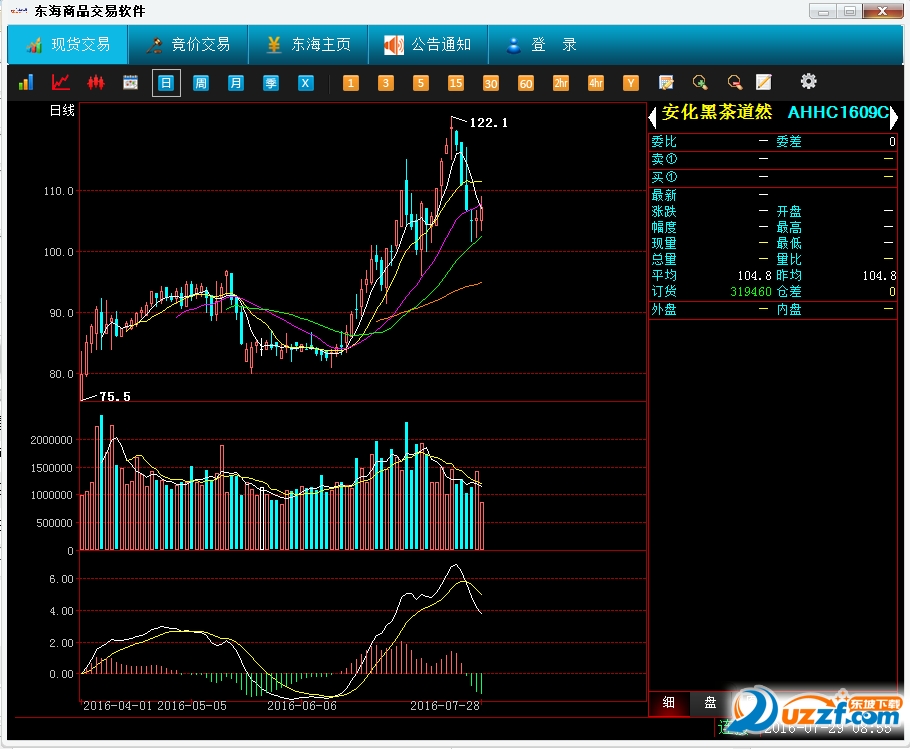Click the 昨均 value 104.8

pos(879,276)
